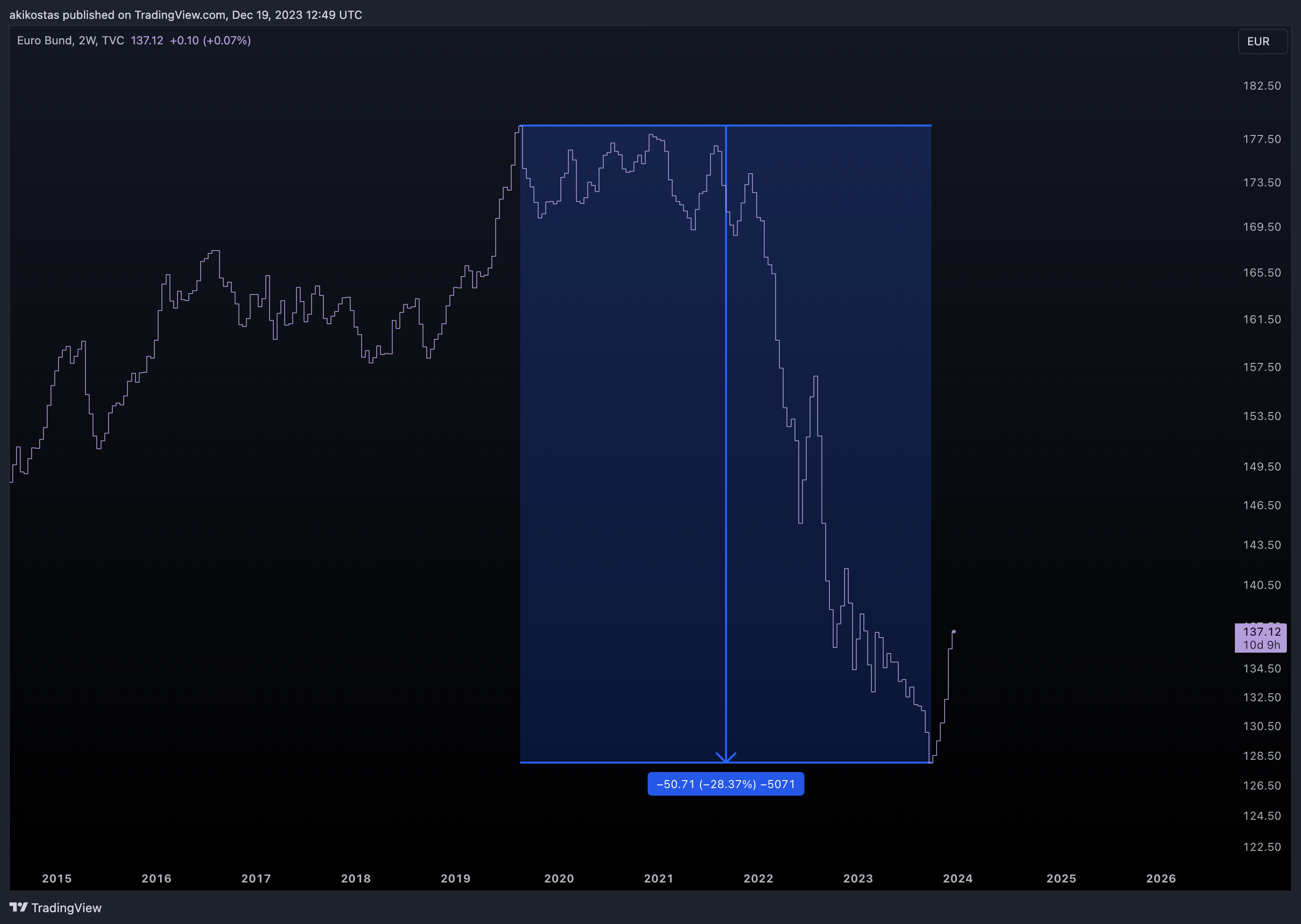Click the 2022 time axis label
This screenshot has height=924, width=1301.
pyautogui.click(x=759, y=879)
